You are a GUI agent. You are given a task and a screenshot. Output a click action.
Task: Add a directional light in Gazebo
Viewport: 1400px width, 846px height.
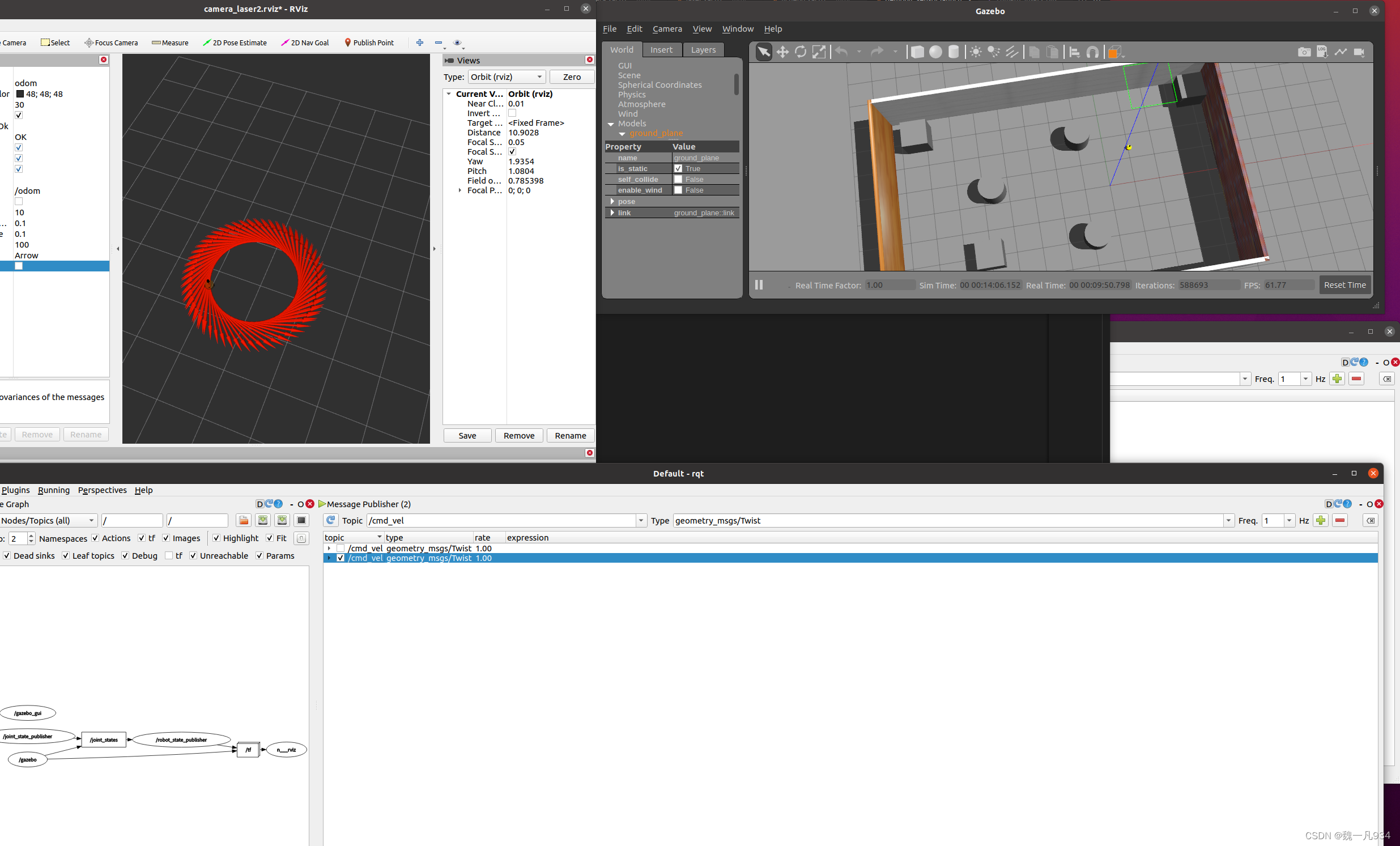click(1011, 52)
